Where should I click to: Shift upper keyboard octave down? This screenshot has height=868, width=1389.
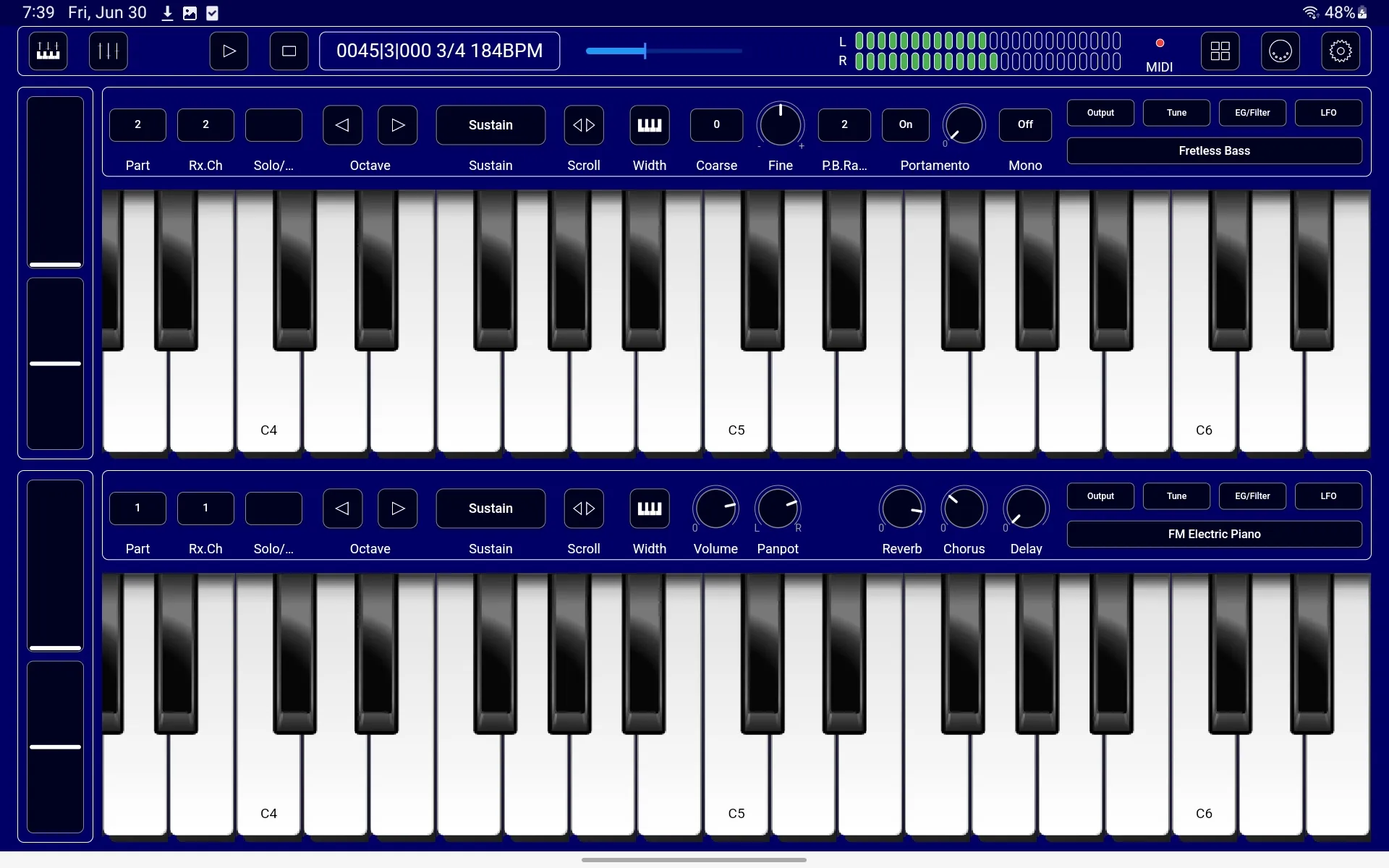pyautogui.click(x=342, y=125)
